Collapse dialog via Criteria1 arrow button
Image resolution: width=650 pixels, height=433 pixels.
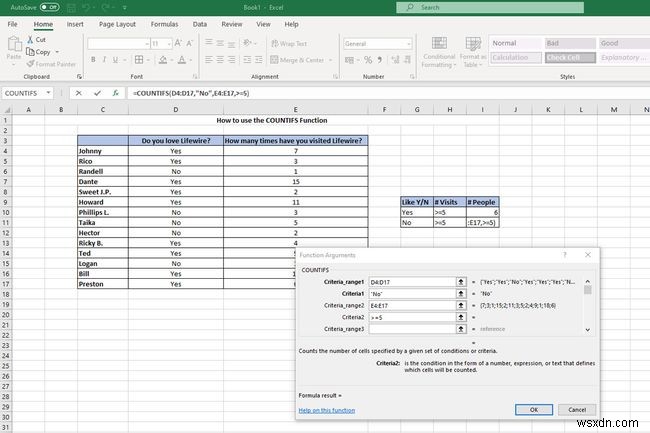coord(461,293)
